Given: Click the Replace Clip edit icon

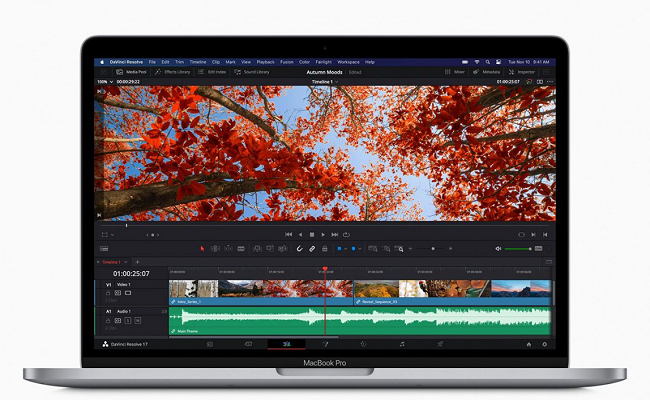Looking at the screenshot, I should (x=283, y=249).
